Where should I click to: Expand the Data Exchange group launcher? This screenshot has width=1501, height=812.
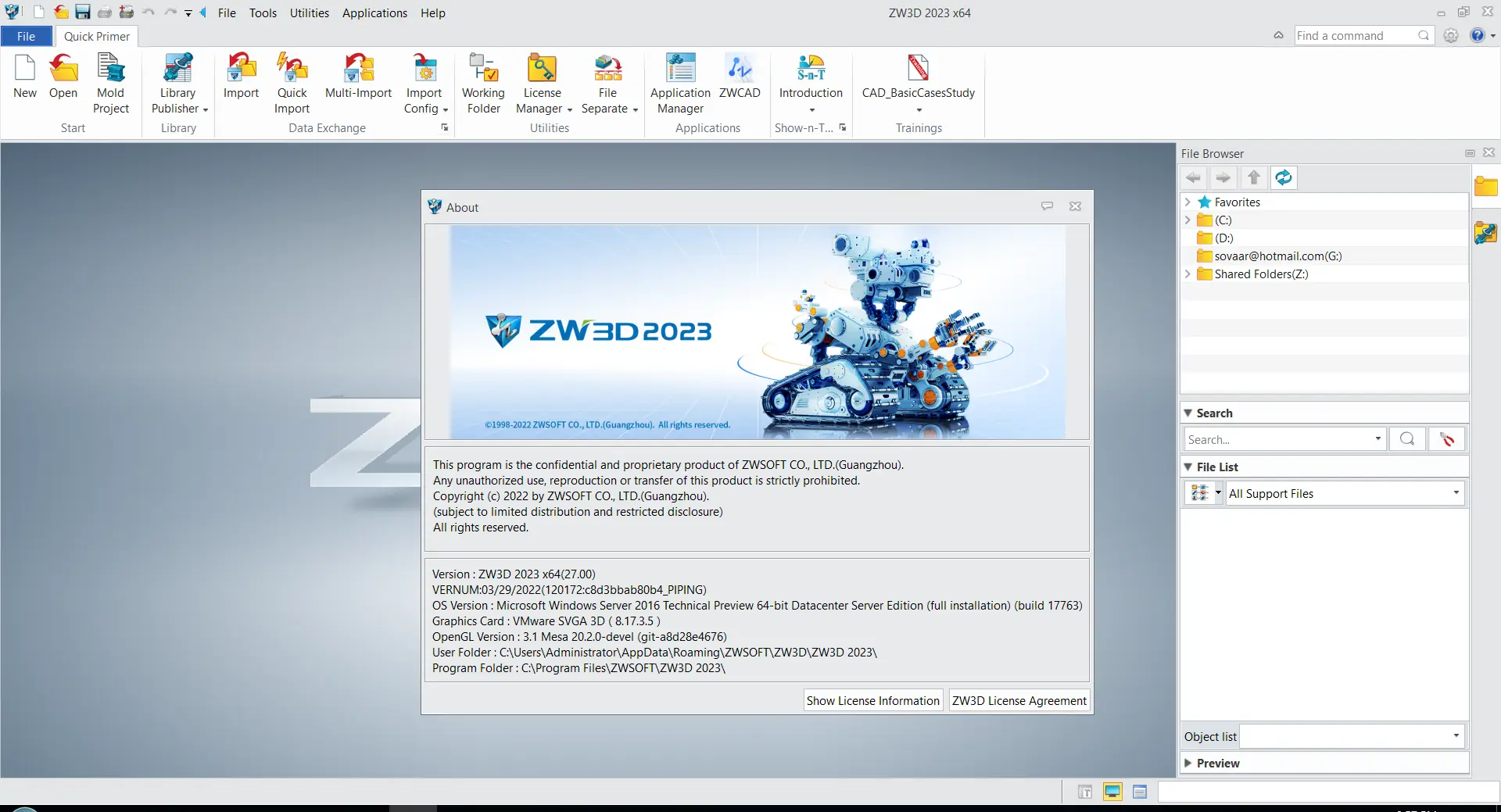[445, 127]
